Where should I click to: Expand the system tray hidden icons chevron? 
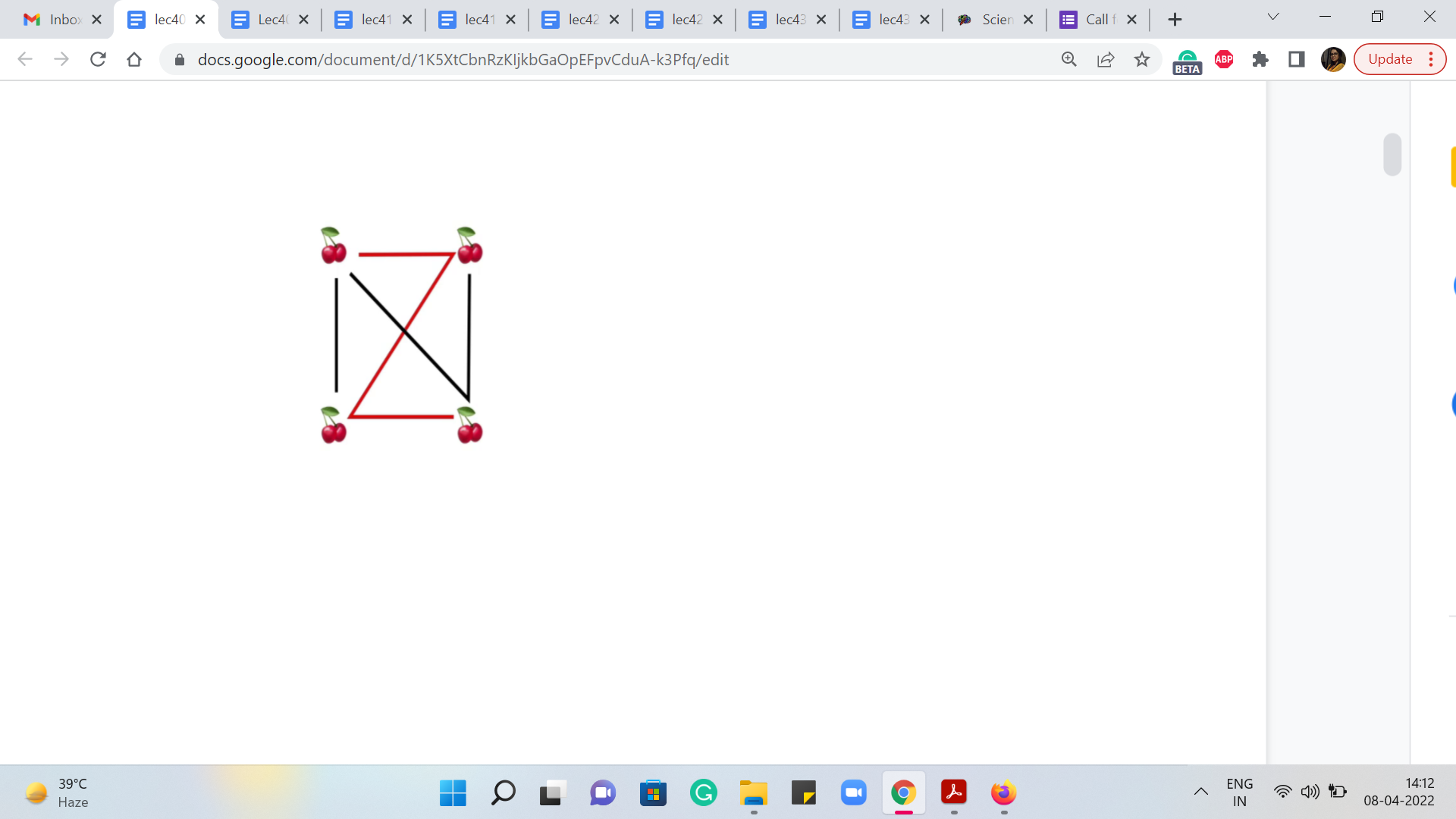pyautogui.click(x=1201, y=792)
